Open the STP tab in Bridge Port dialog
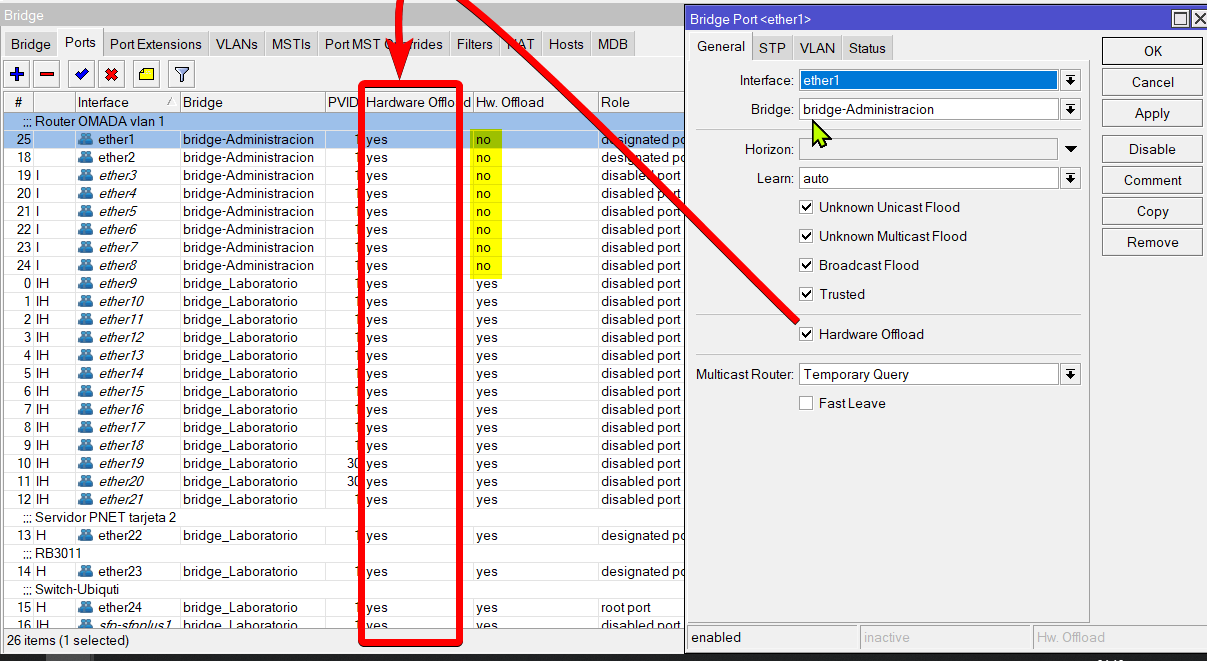The image size is (1207, 661). coord(772,48)
